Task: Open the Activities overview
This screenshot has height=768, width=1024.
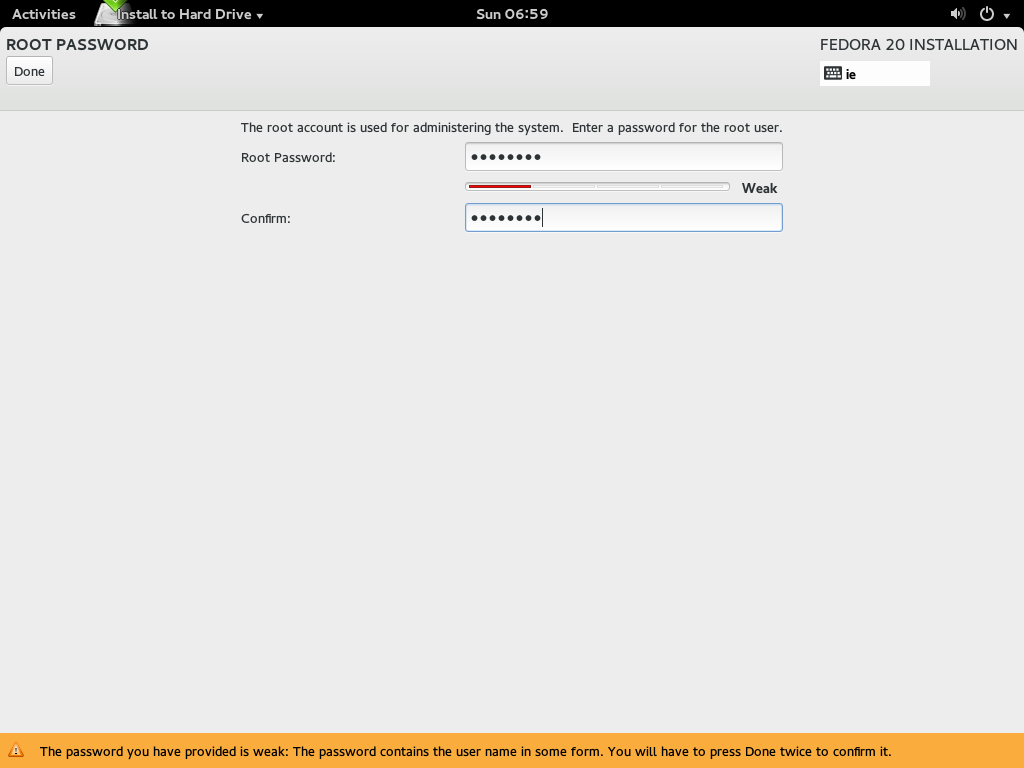Action: point(44,14)
